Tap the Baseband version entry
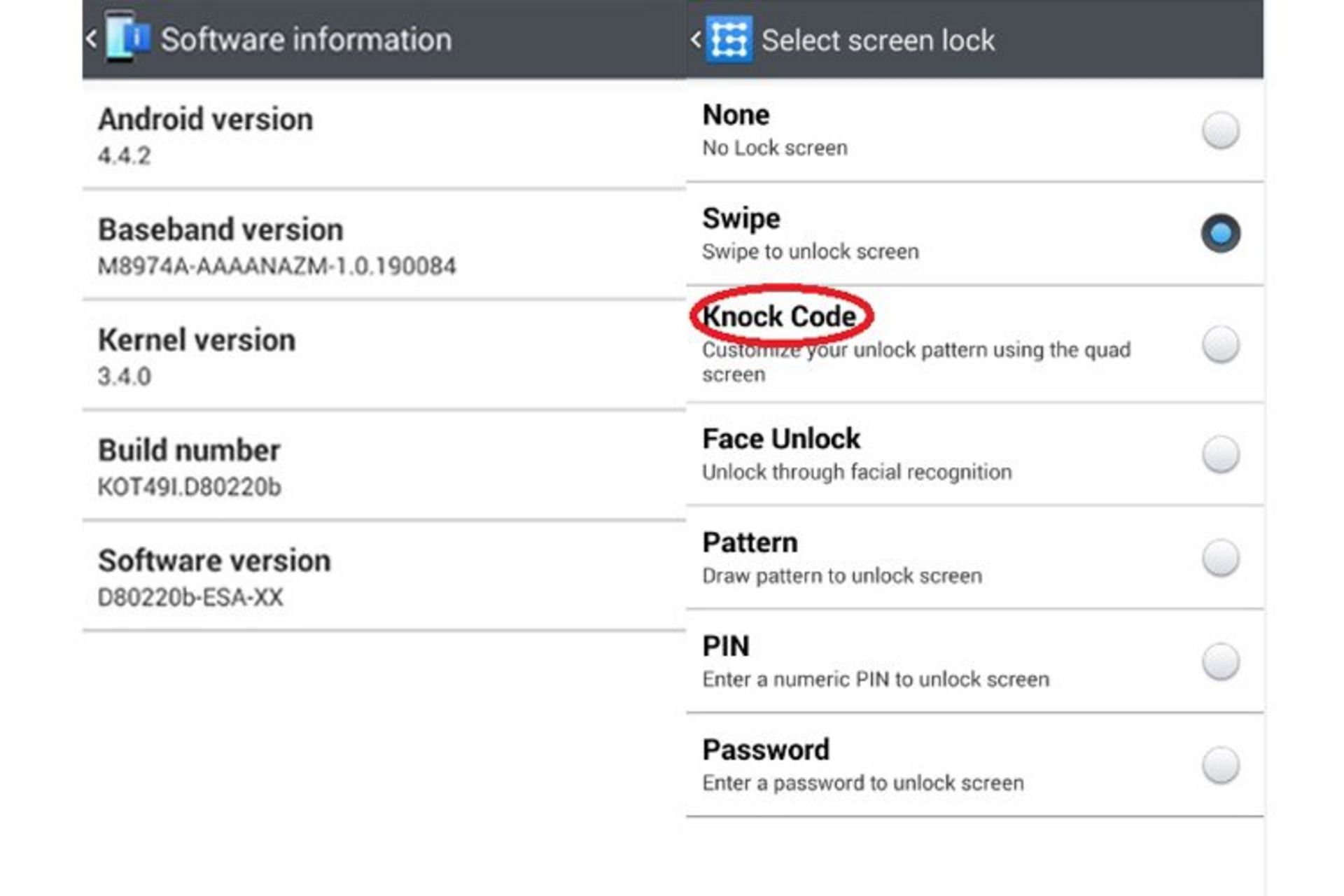This screenshot has width=1344, height=896. pyautogui.click(x=384, y=246)
